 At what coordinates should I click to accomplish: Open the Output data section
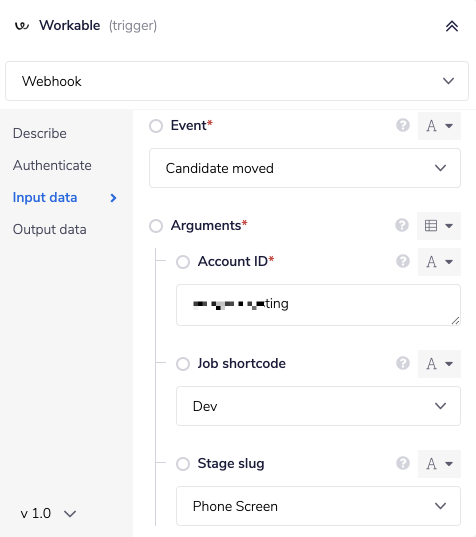50,229
